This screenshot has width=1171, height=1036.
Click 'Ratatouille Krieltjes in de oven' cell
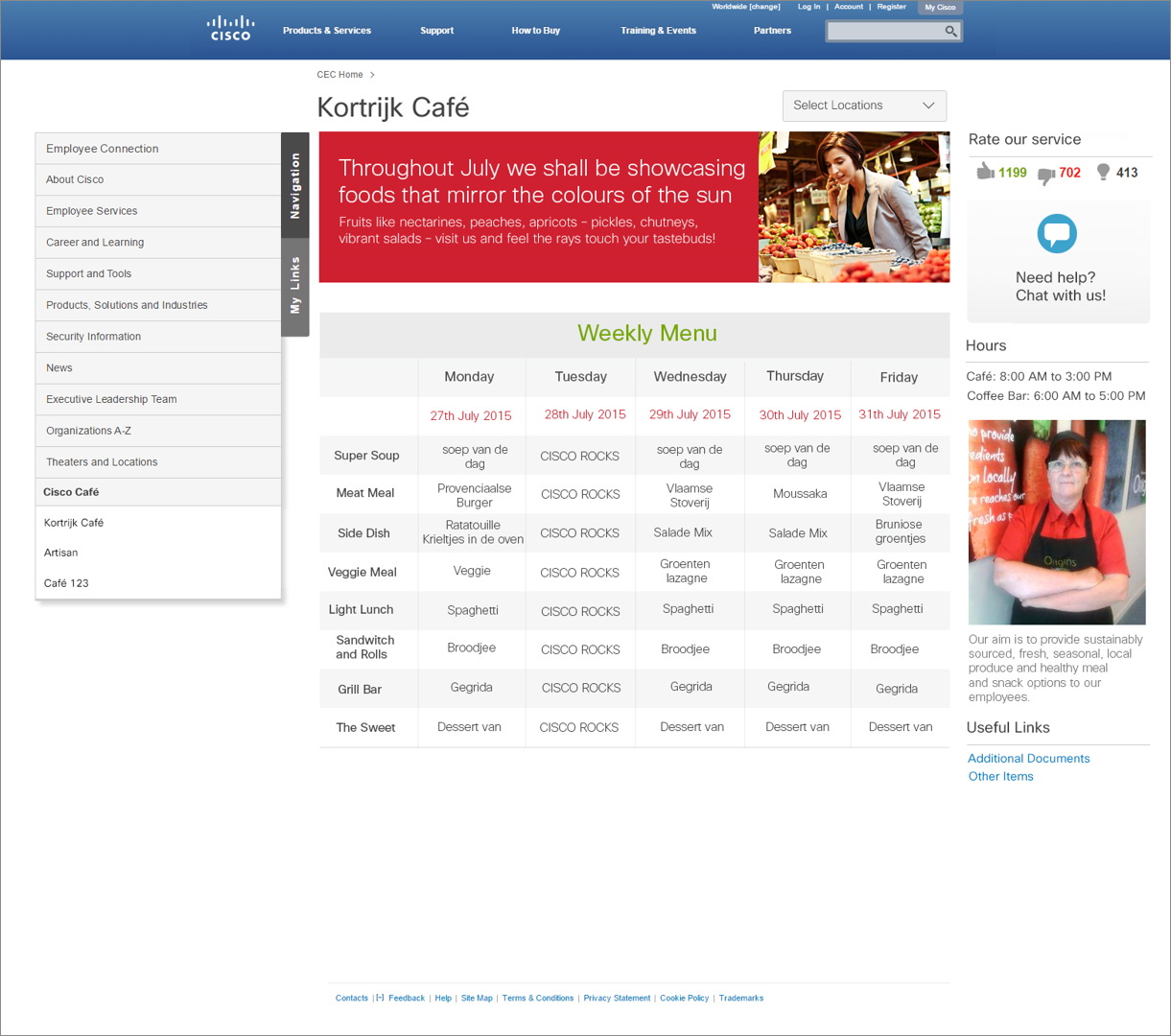(473, 532)
